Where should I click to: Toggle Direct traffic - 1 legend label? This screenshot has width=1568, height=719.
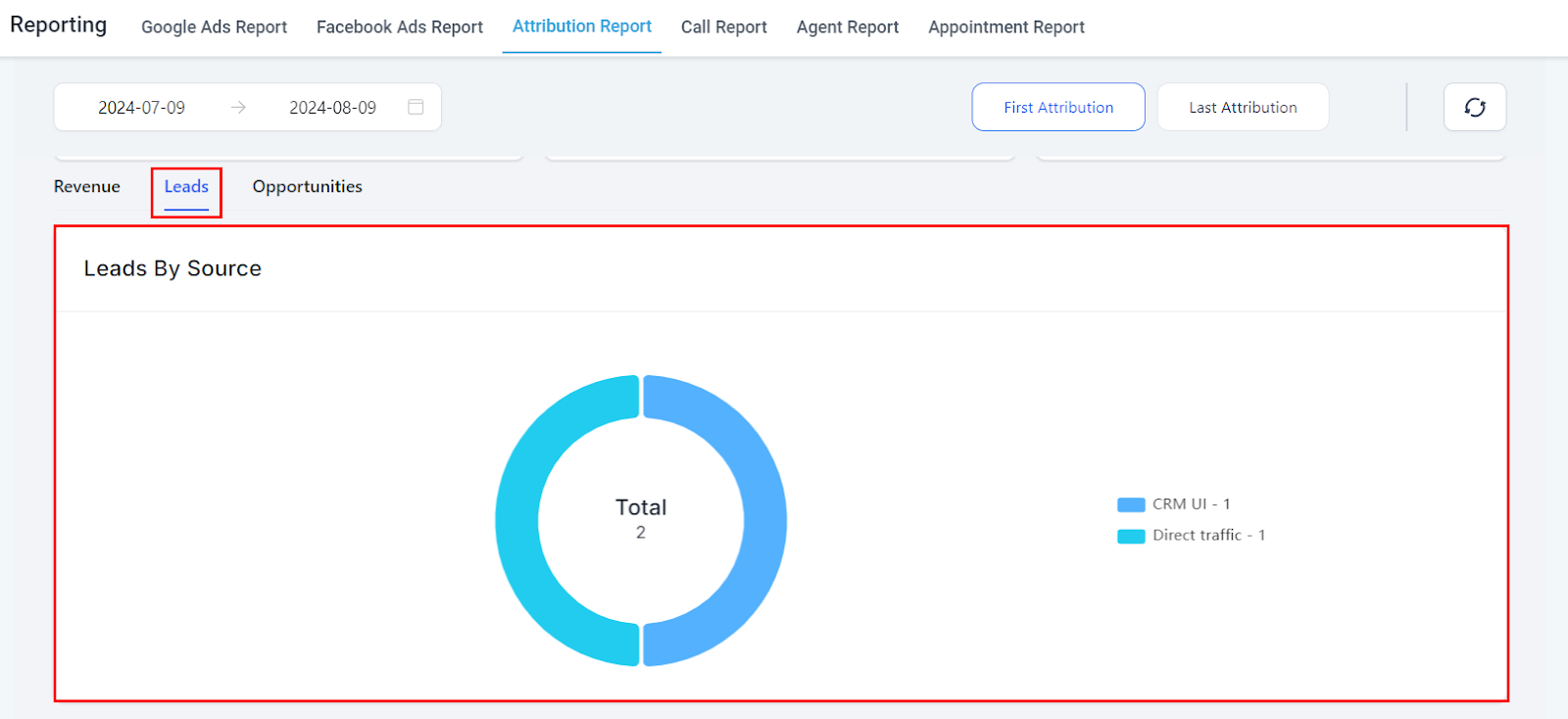(1208, 535)
